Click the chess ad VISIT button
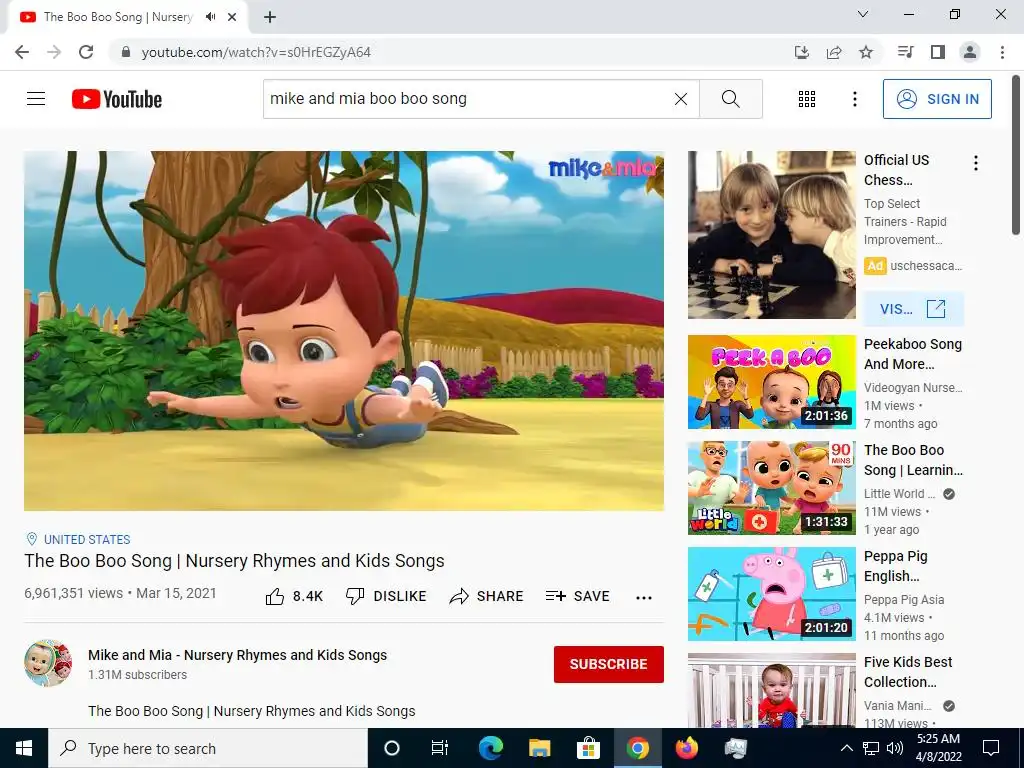This screenshot has width=1024, height=768. (x=913, y=309)
